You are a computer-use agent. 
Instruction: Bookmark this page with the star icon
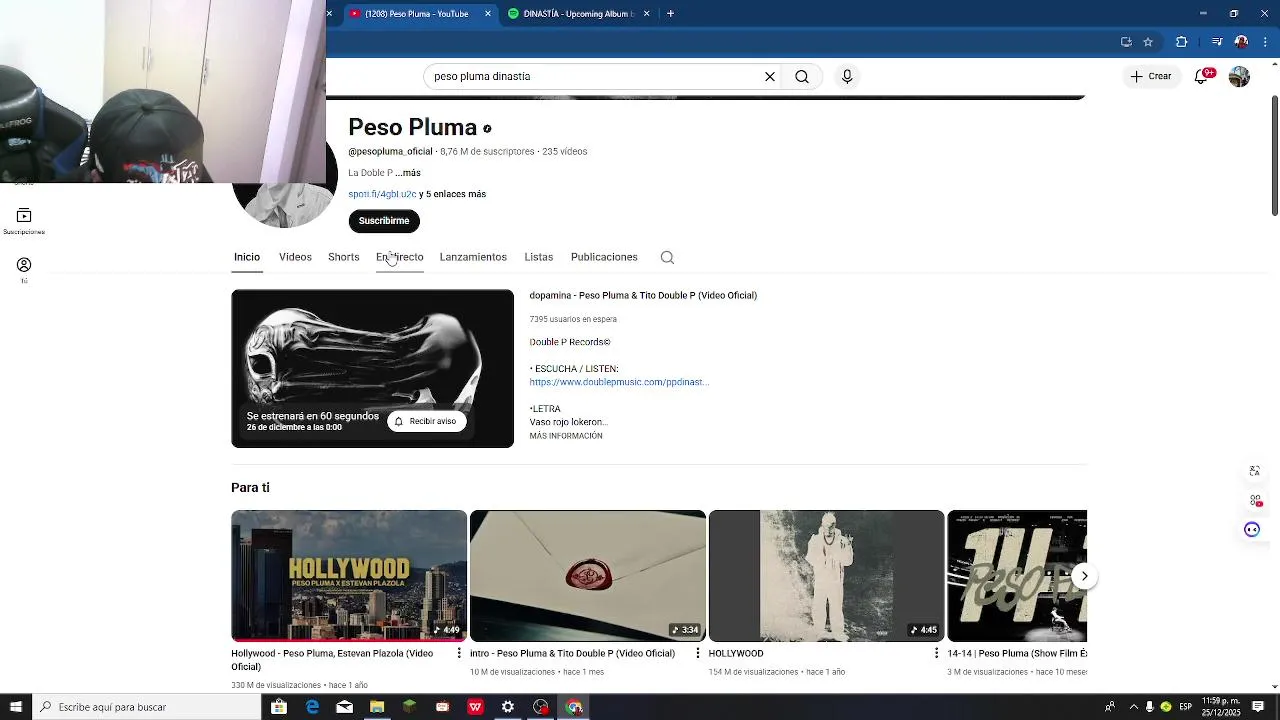1148,42
